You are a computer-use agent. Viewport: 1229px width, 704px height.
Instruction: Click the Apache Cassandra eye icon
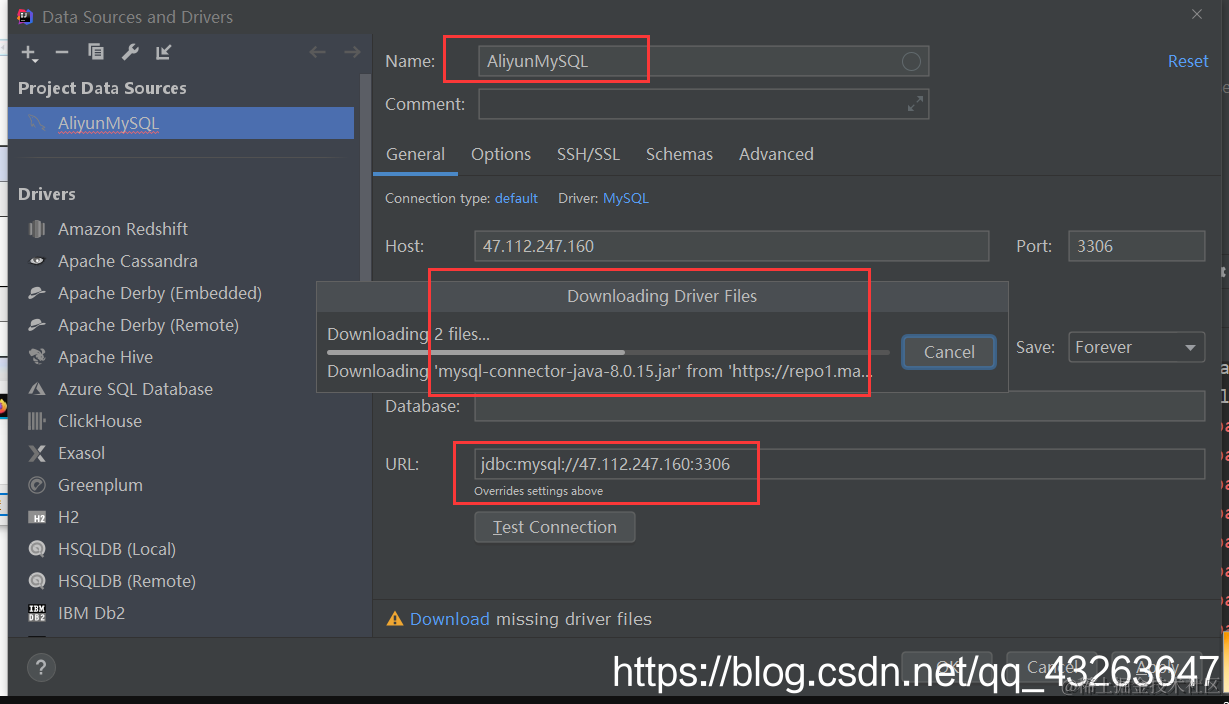[37, 261]
